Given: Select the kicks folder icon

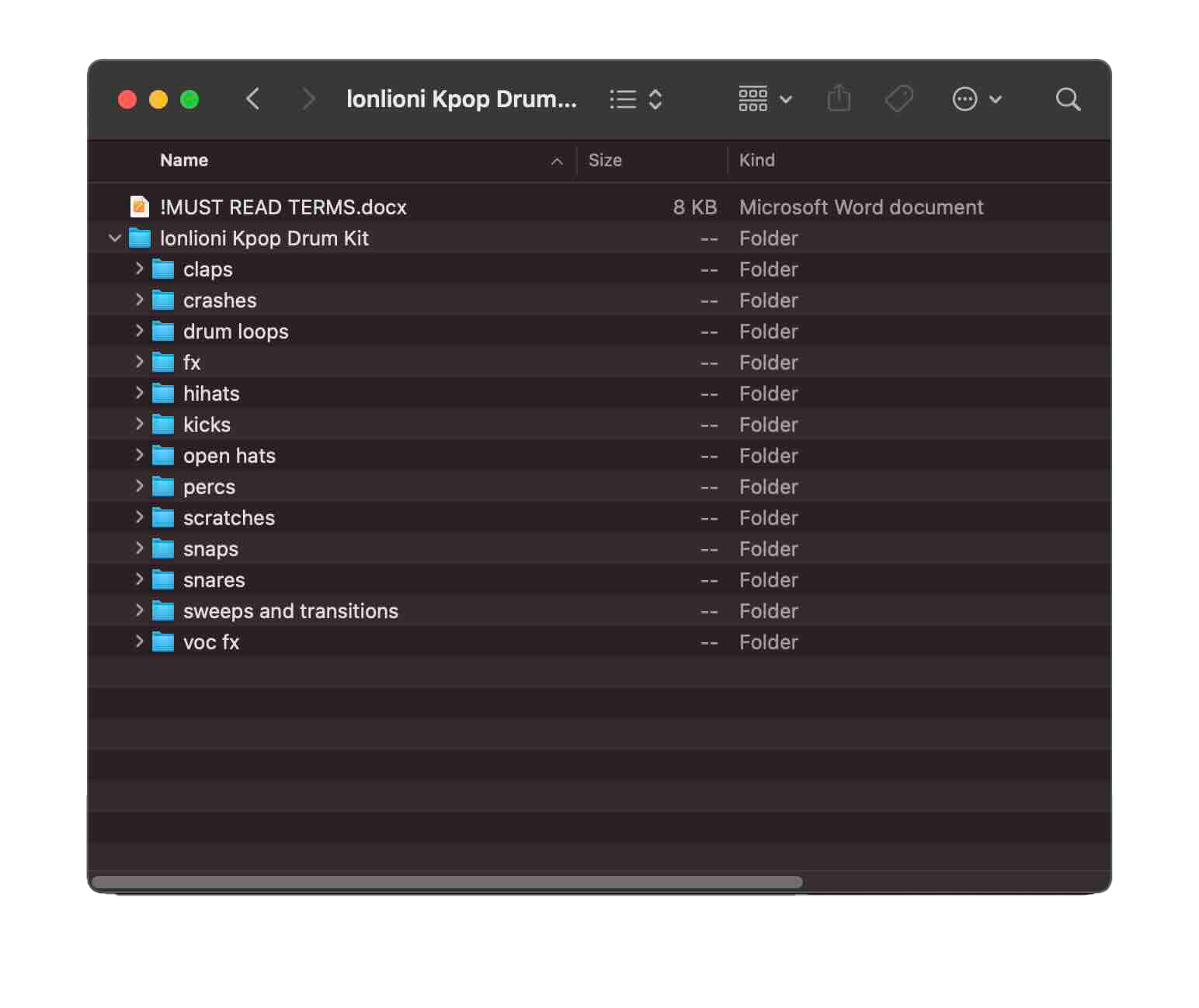Looking at the screenshot, I should [x=163, y=425].
